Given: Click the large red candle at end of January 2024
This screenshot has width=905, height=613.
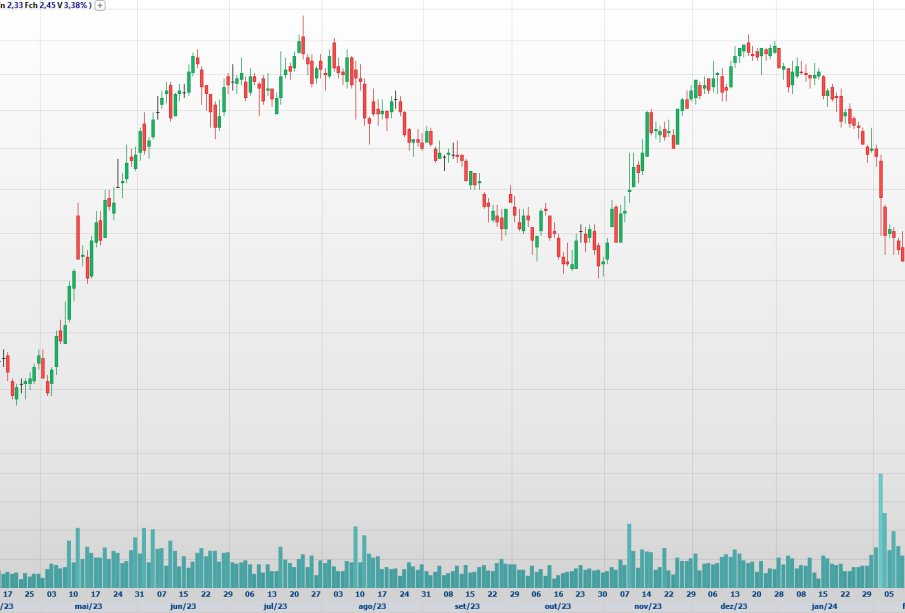Looking at the screenshot, I should [x=880, y=177].
